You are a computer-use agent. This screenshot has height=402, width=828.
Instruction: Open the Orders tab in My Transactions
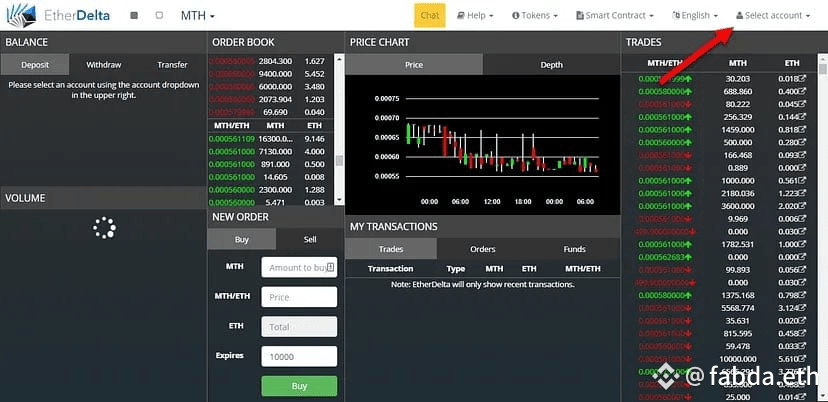pyautogui.click(x=483, y=249)
